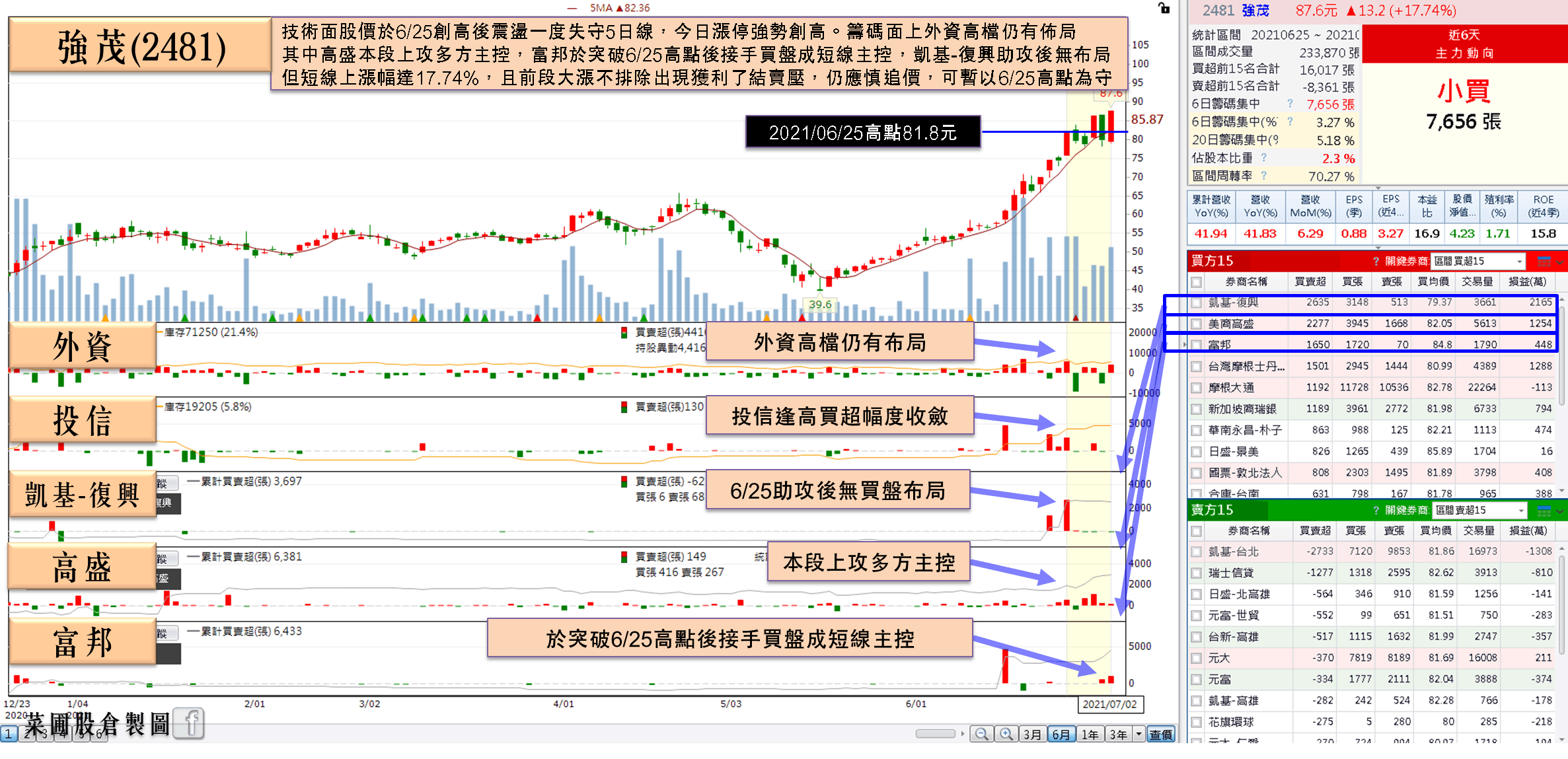1568x759 pixels.
Task: Click the 殖利率(%) column header
Action: click(1498, 206)
